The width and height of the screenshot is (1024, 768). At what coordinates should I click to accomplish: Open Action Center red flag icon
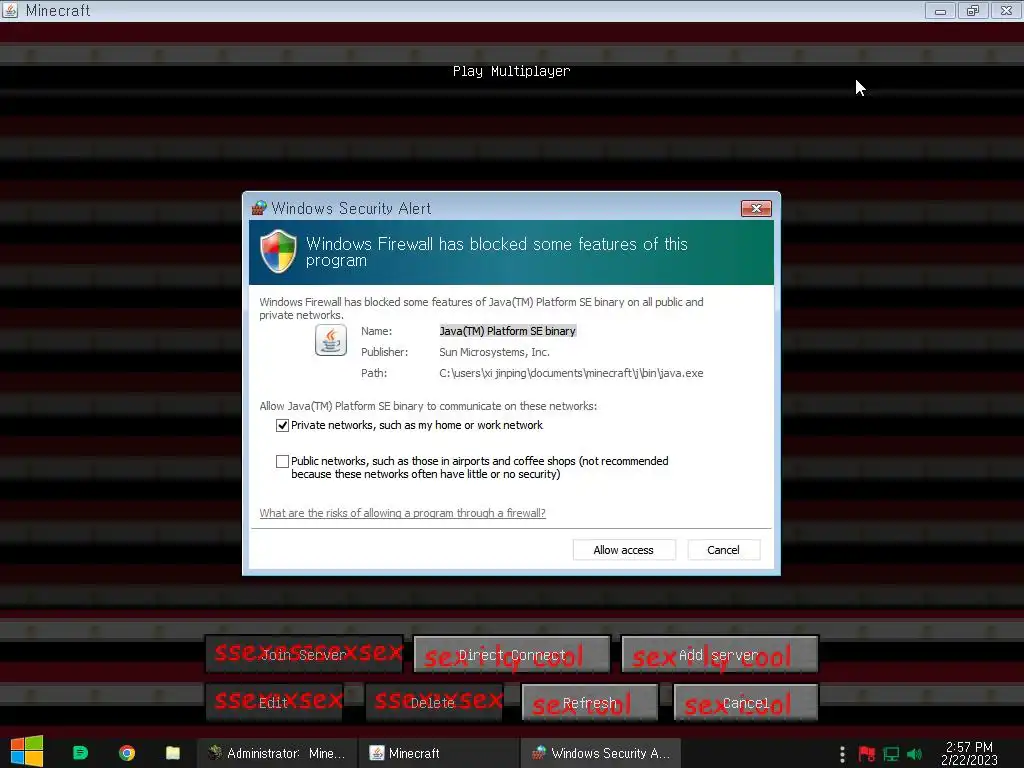867,754
